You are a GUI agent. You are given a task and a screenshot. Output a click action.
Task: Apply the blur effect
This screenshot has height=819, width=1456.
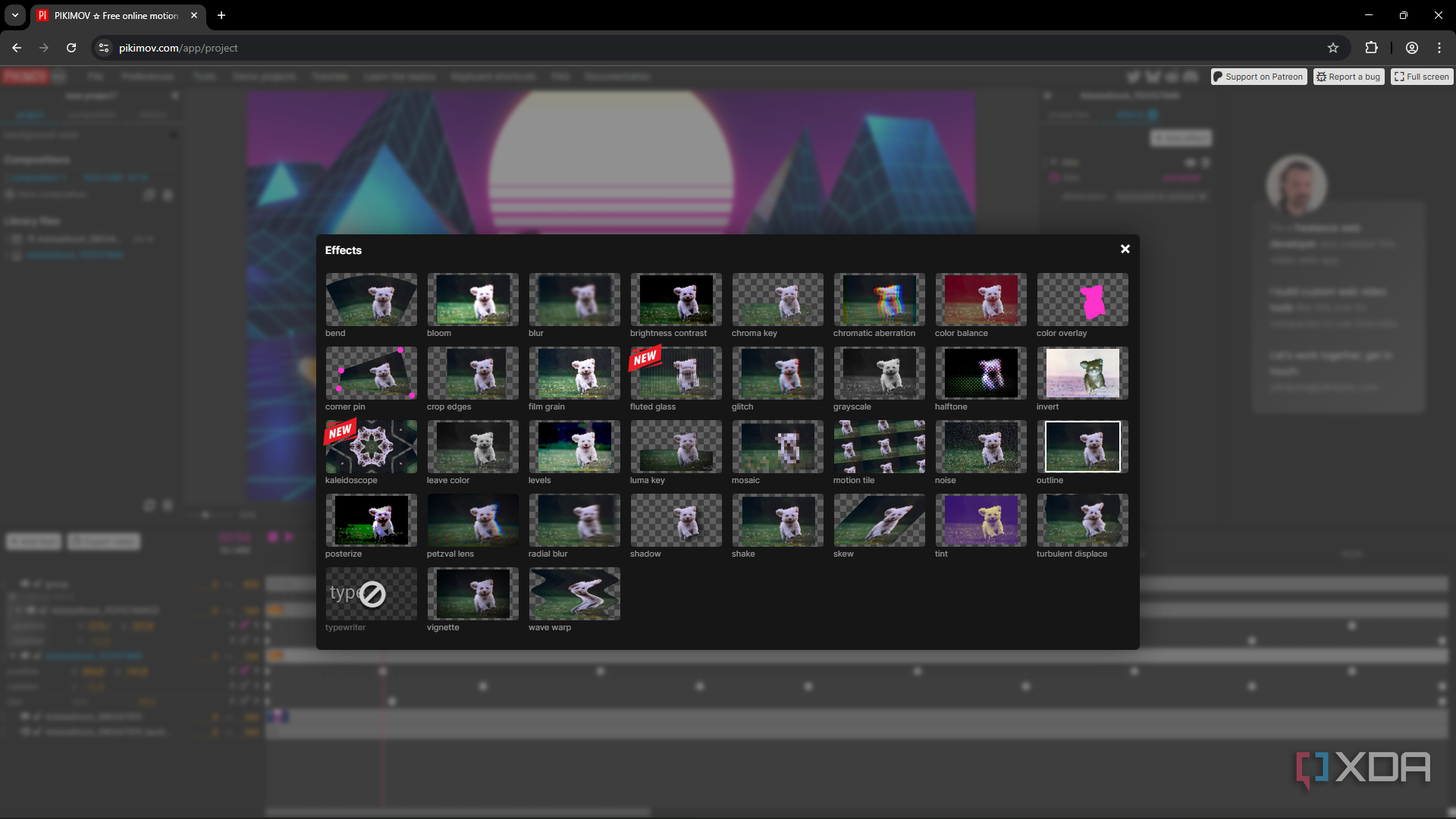pyautogui.click(x=574, y=300)
